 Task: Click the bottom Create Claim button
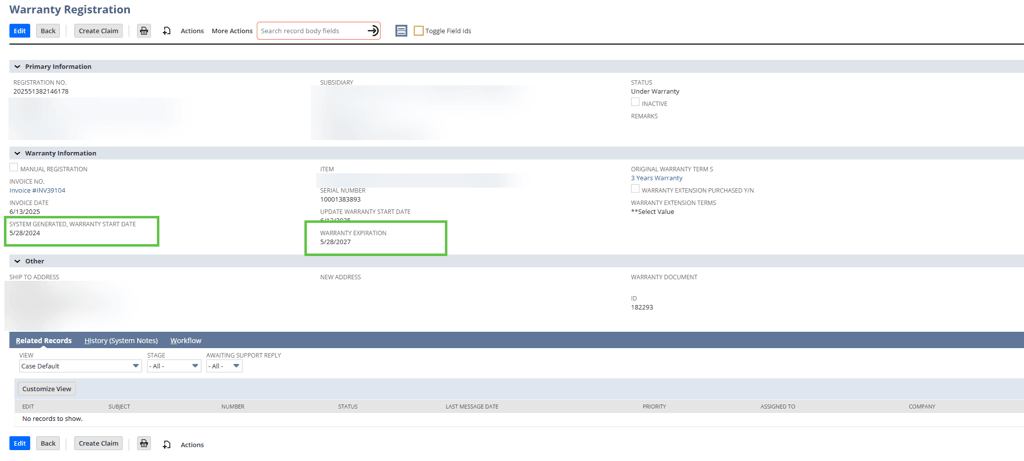(99, 443)
